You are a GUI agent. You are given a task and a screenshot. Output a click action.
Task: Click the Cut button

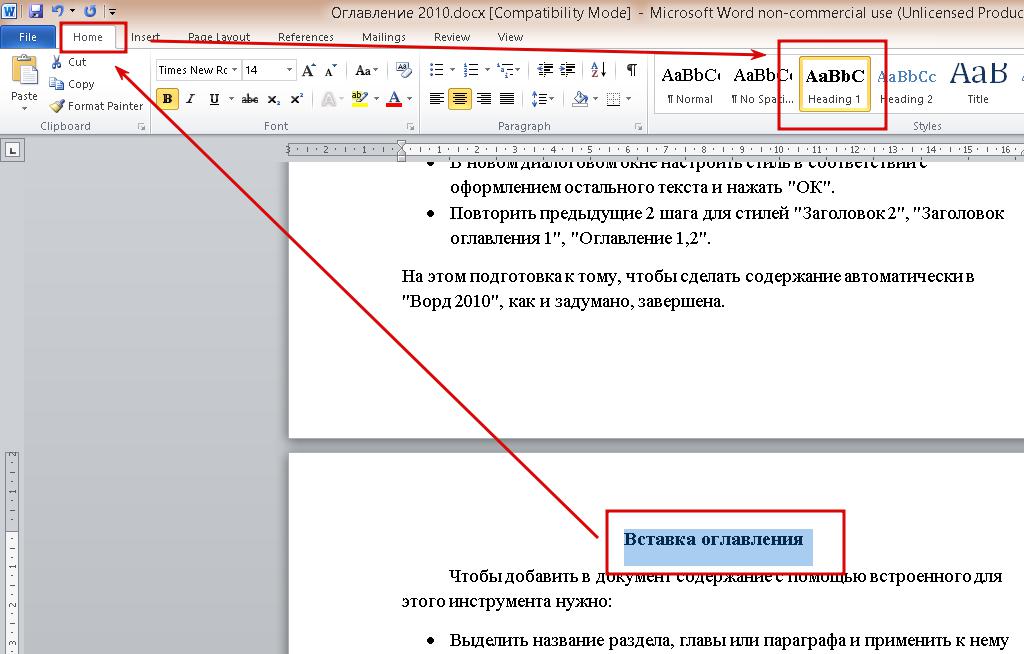(x=68, y=62)
